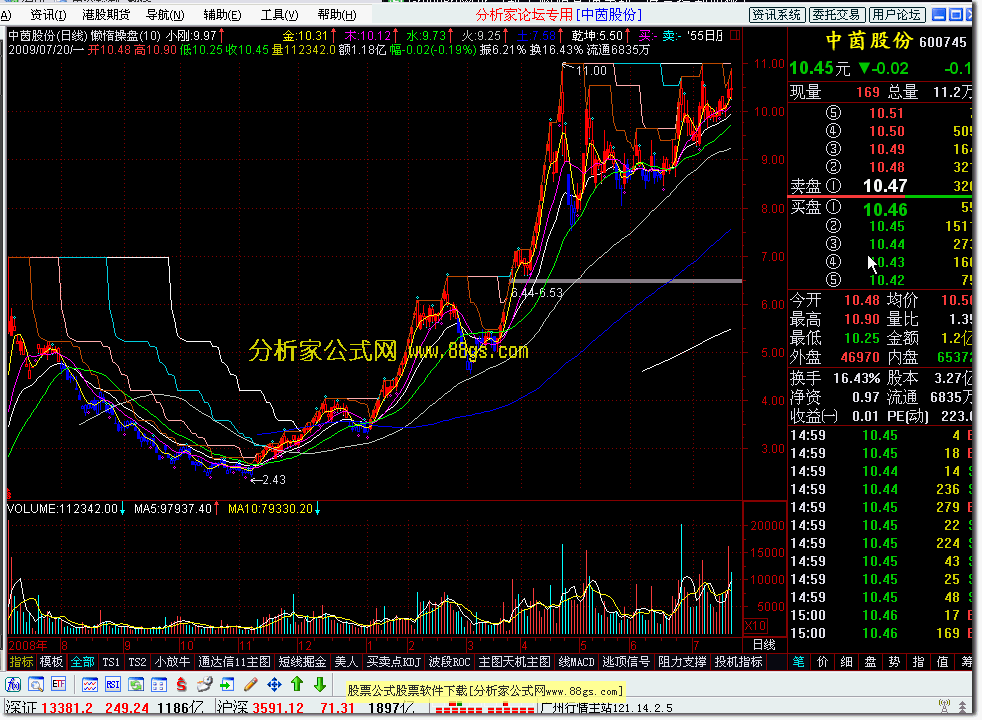Switch to the 笔 tick detail tab

pos(799,662)
